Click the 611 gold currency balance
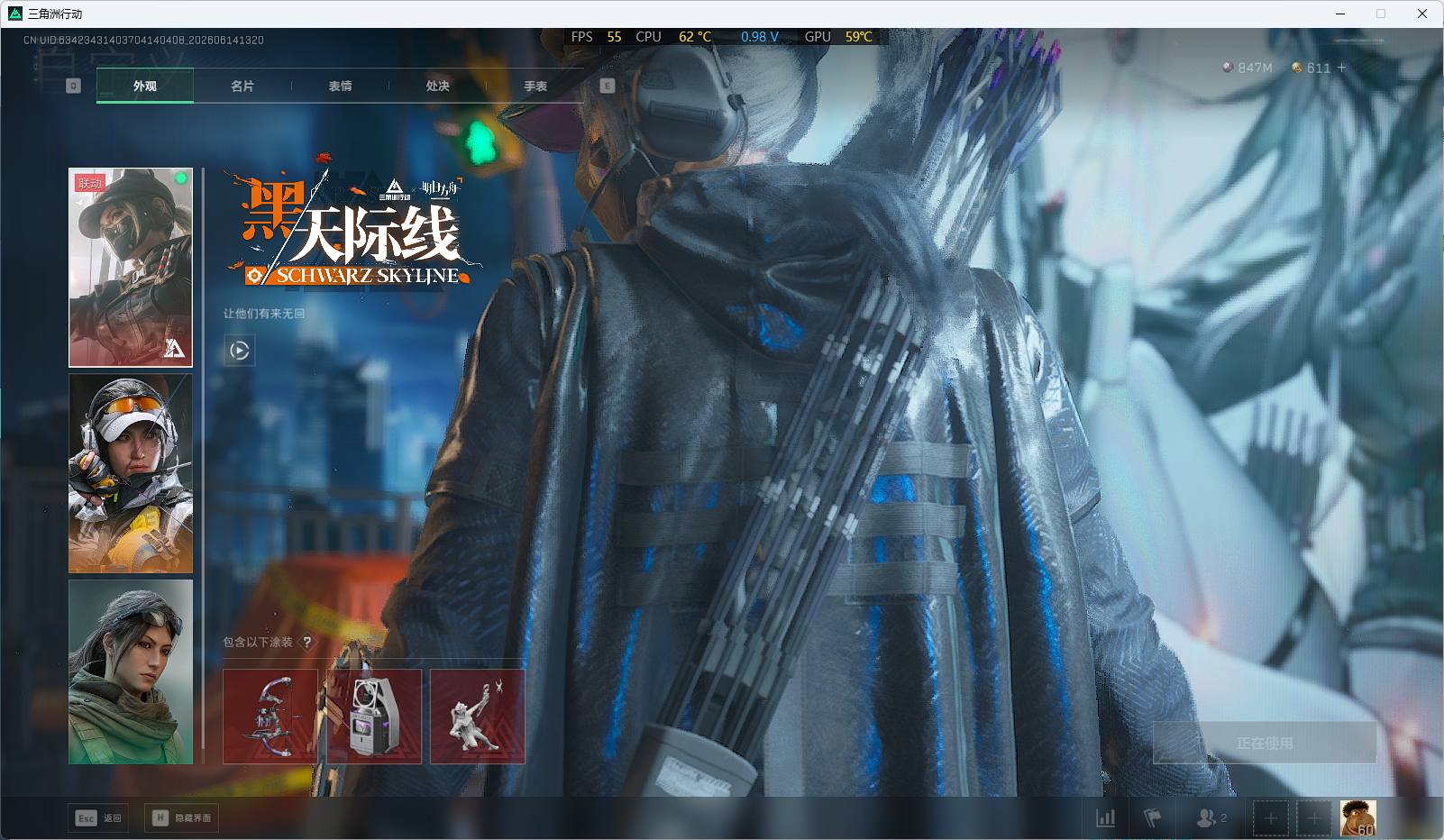Viewport: 1444px width, 840px height. click(x=1311, y=68)
